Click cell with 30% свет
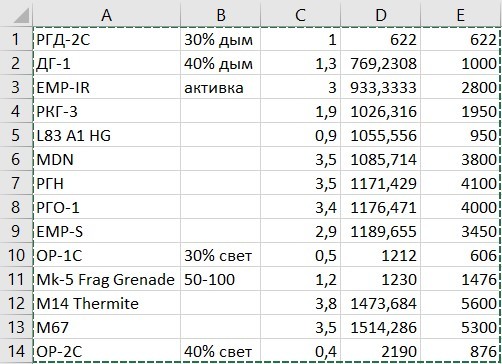 tap(220, 255)
